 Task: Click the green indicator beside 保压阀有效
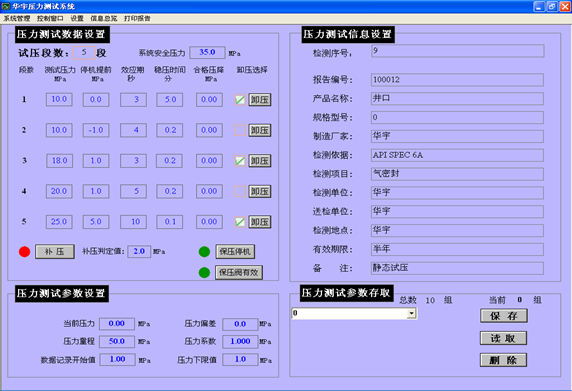[204, 272]
